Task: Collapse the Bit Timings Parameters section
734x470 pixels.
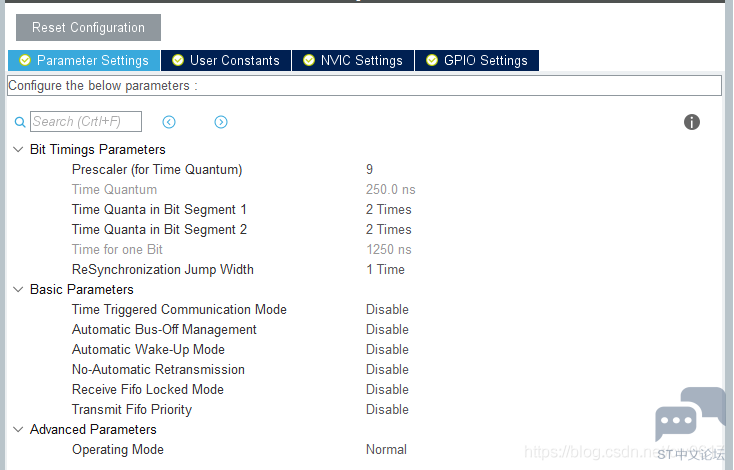Action: (x=18, y=150)
